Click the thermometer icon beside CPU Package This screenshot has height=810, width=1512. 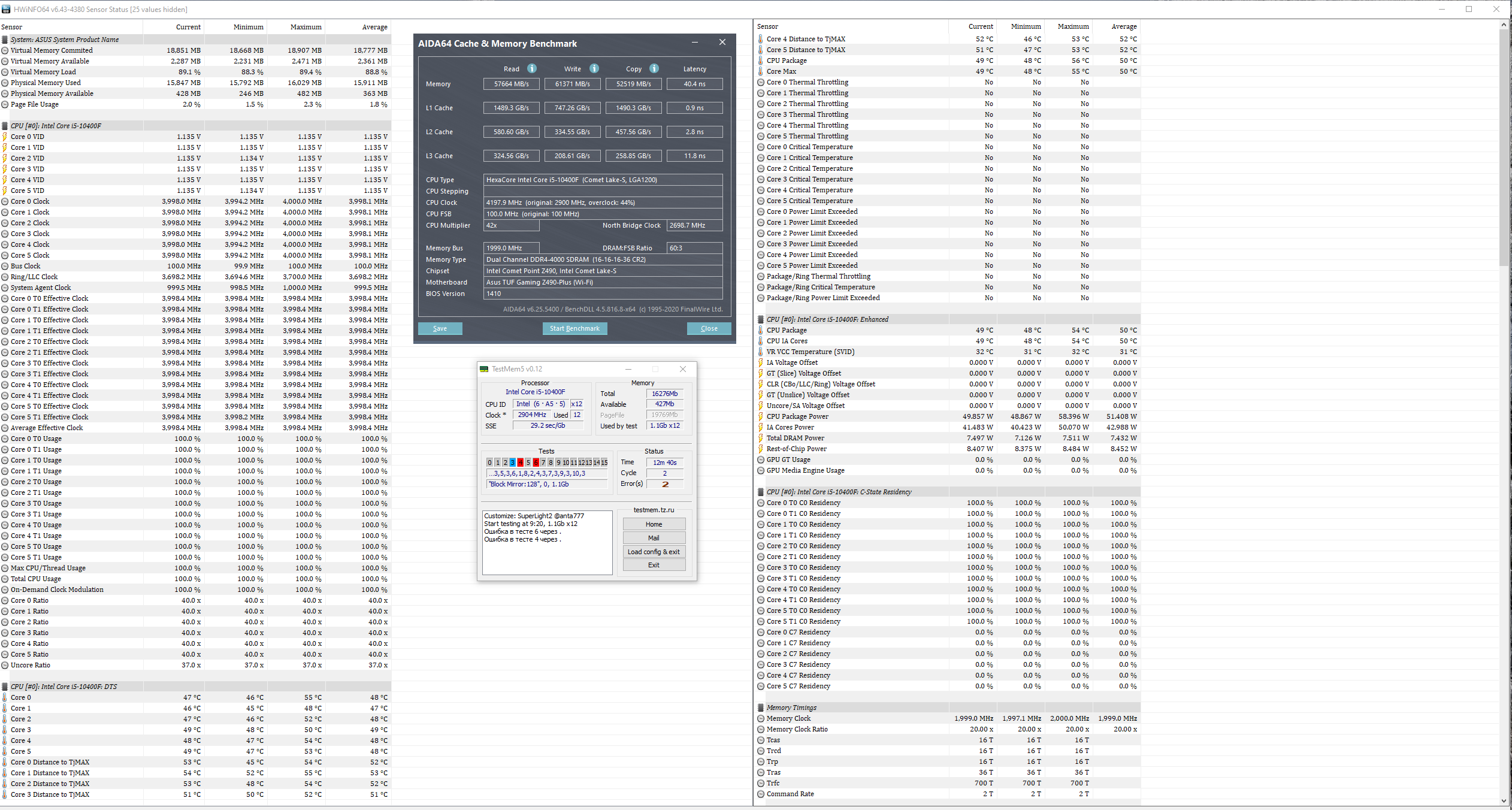pyautogui.click(x=761, y=61)
